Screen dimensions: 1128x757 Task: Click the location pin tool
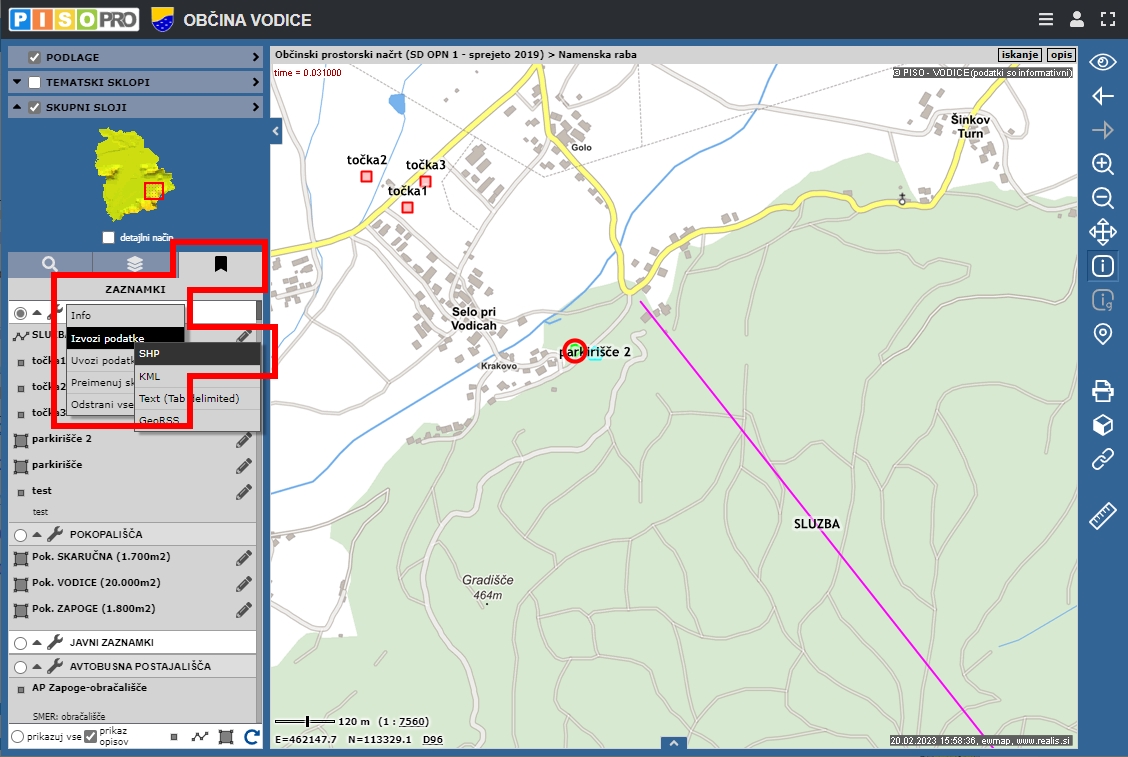1102,334
